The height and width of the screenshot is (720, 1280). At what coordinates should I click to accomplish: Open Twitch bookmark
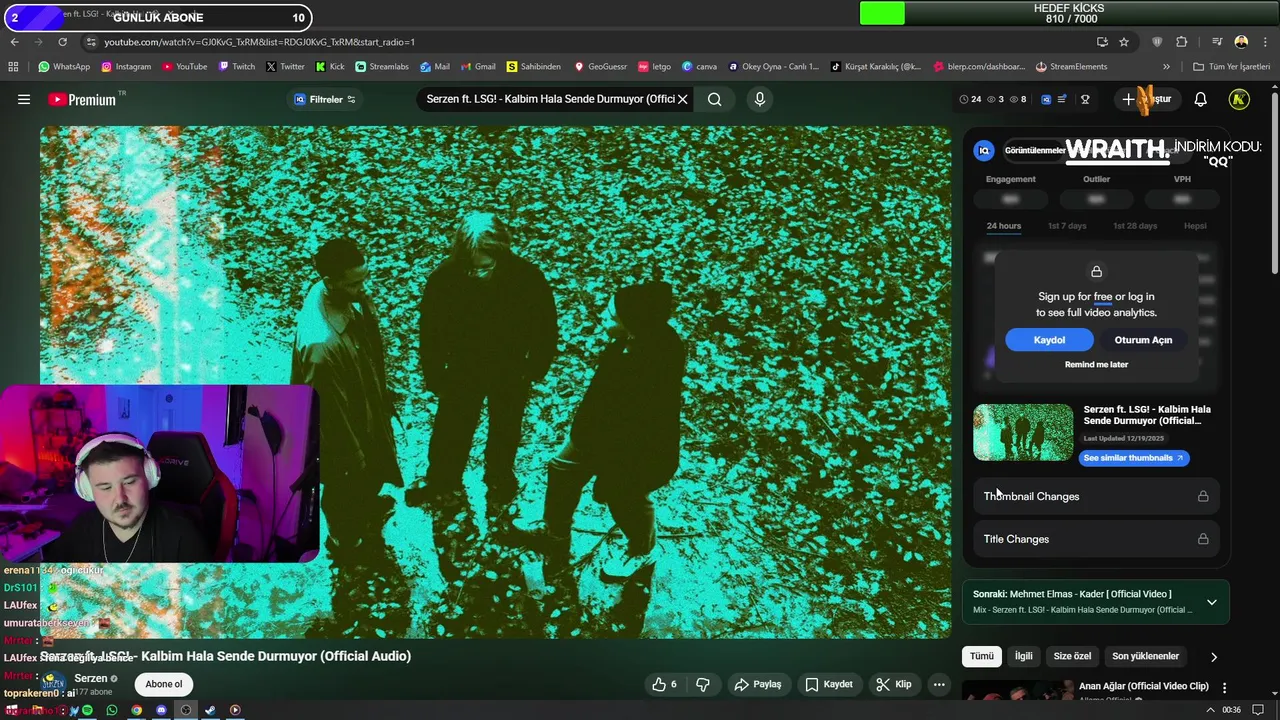pyautogui.click(x=236, y=67)
